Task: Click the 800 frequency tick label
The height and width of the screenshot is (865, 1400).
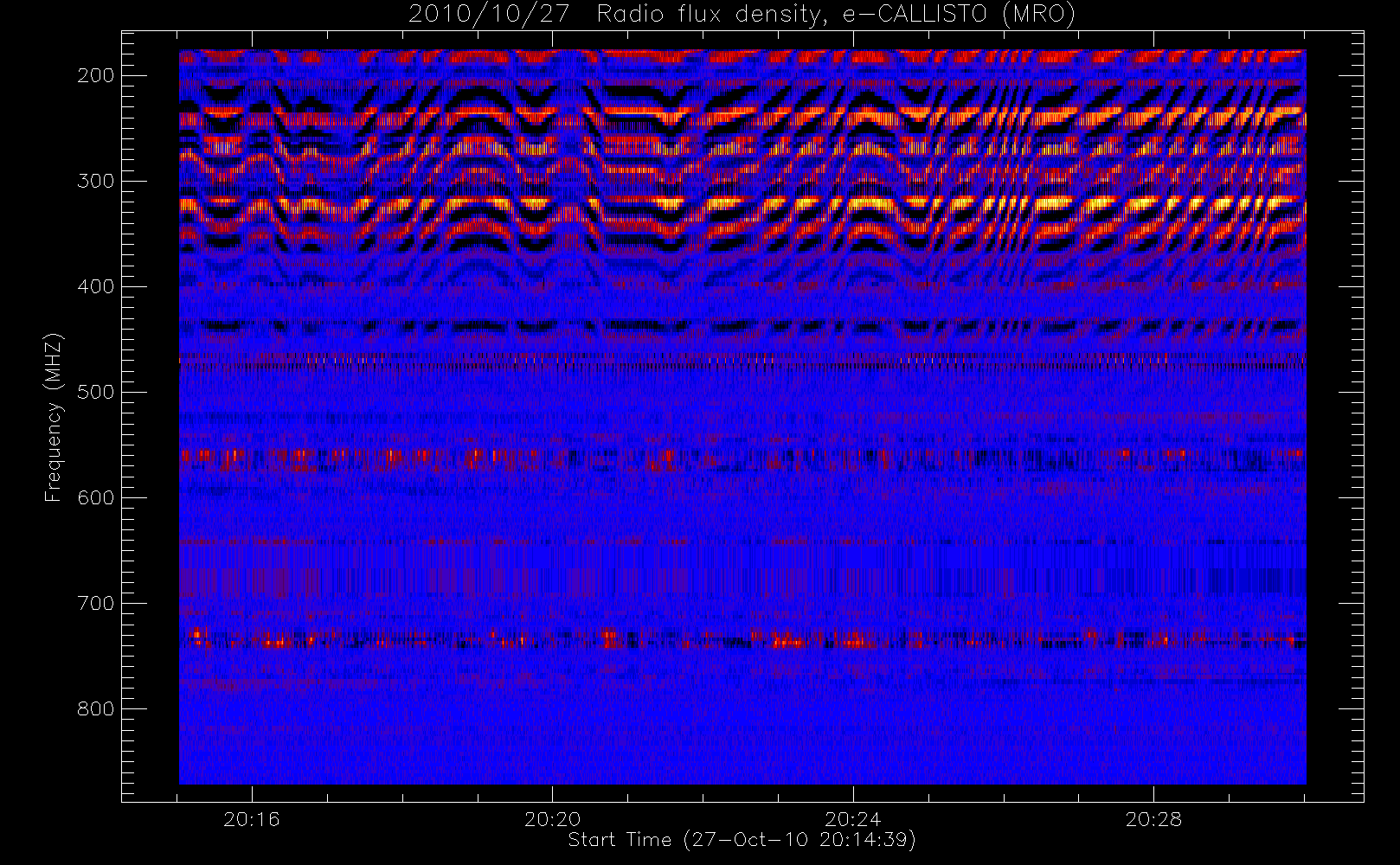Action: tap(96, 708)
